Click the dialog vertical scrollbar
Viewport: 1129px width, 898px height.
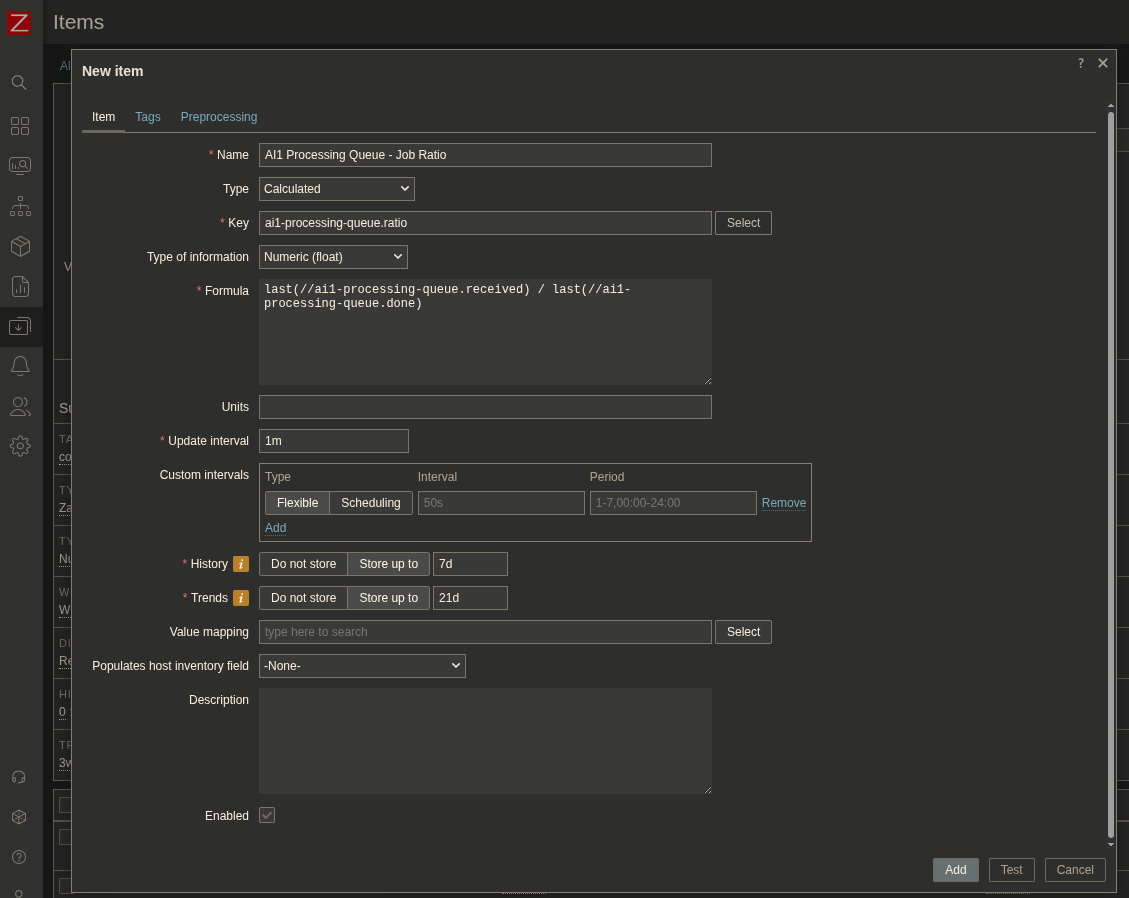tap(1111, 475)
